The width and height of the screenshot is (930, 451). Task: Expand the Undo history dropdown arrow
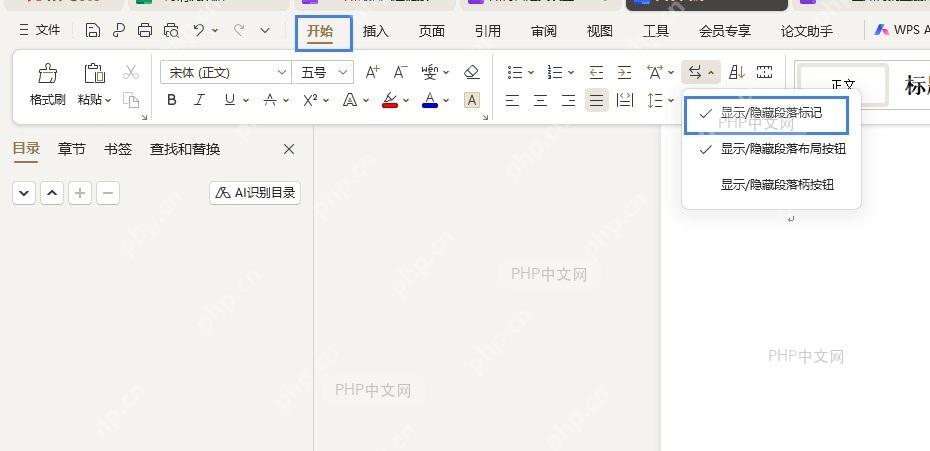[215, 30]
